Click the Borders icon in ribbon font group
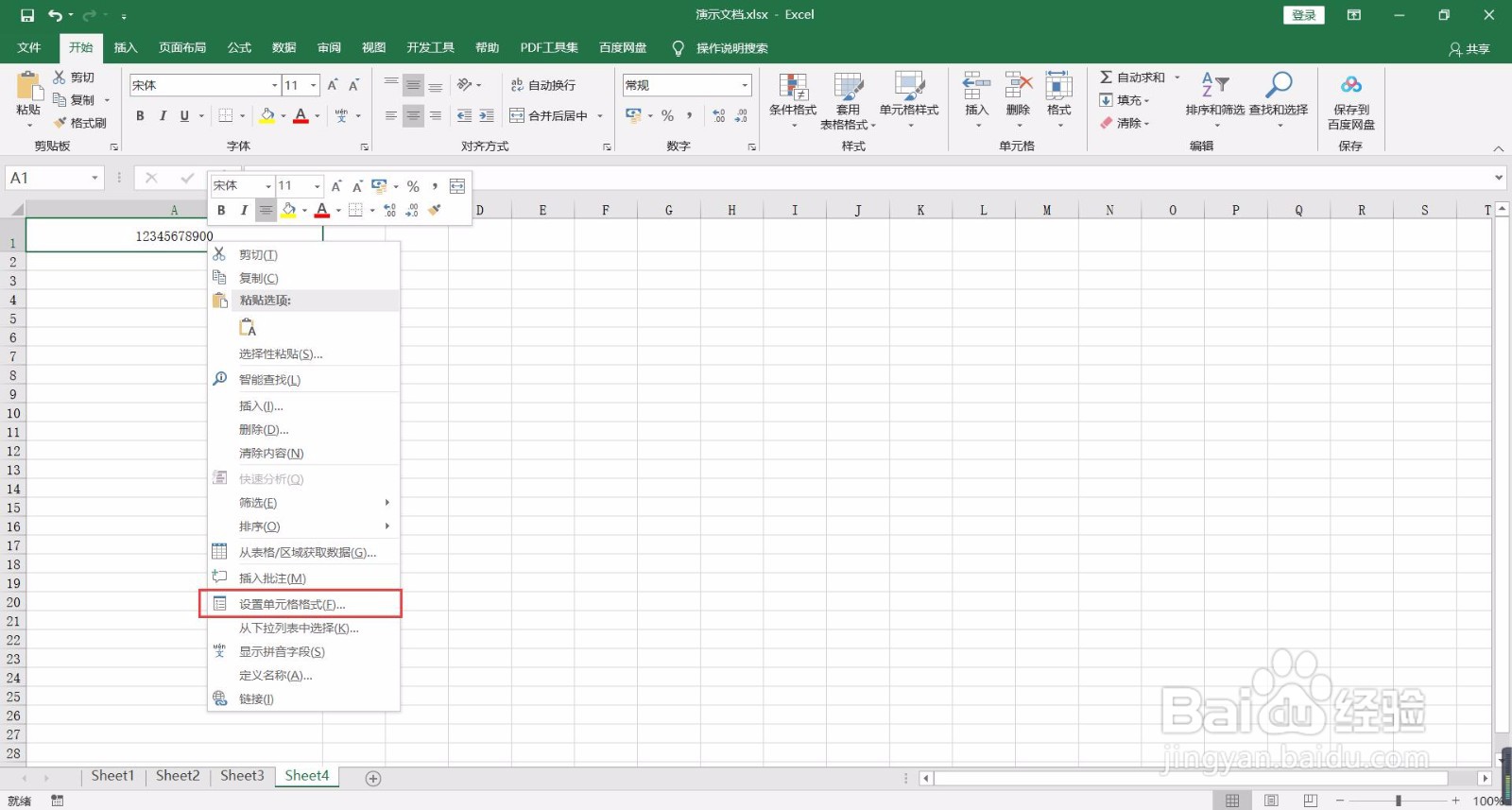The image size is (1512, 810). (226, 115)
